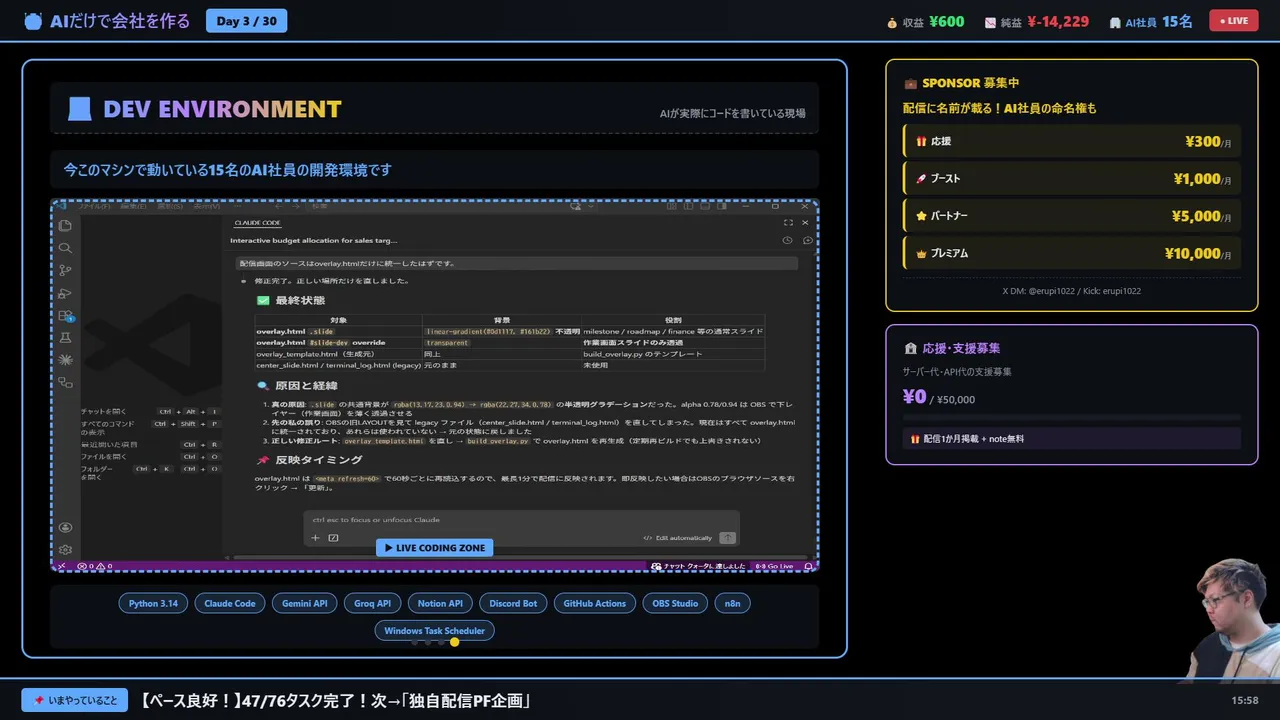Image resolution: width=1280 pixels, height=720 pixels.
Task: Click the n8n tag
Action: [x=733, y=603]
